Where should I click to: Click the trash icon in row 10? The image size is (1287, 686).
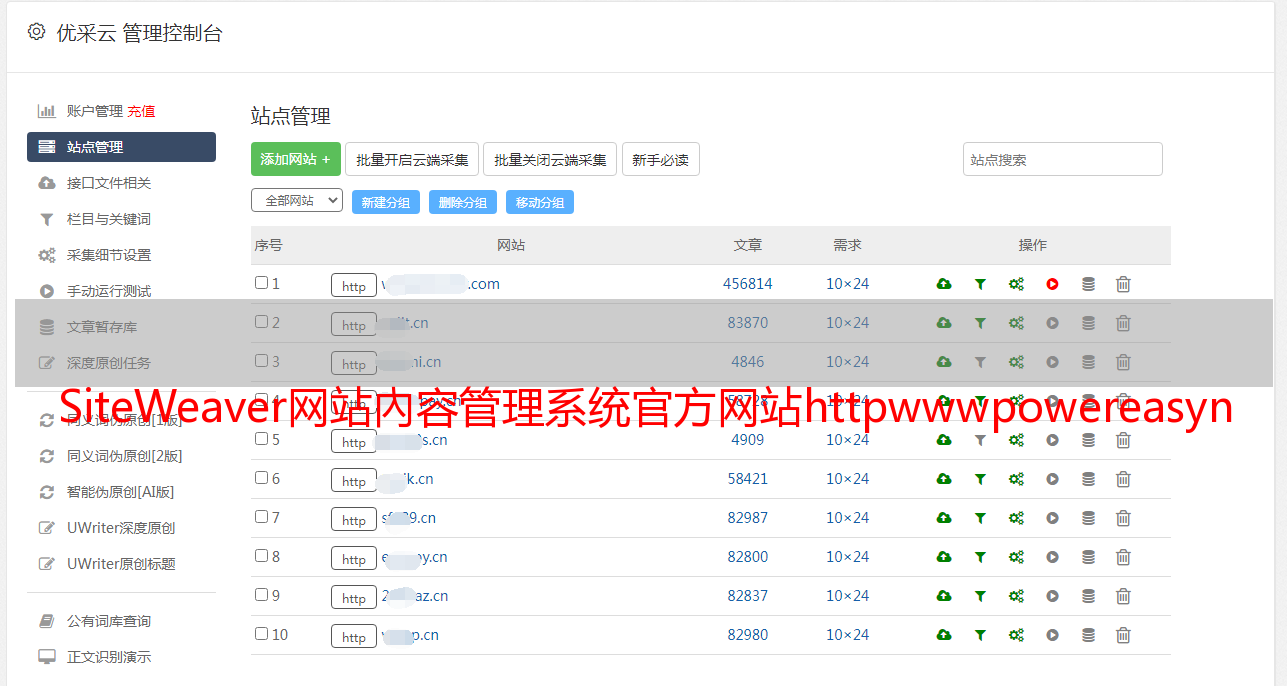point(1123,635)
